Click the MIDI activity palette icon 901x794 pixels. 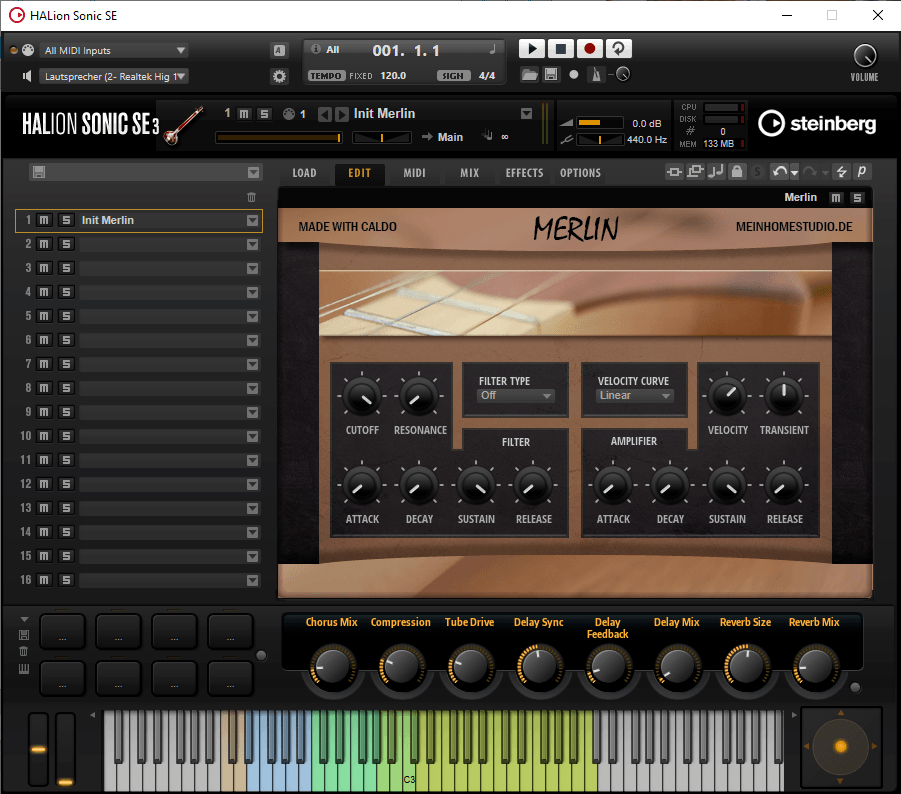(28, 50)
